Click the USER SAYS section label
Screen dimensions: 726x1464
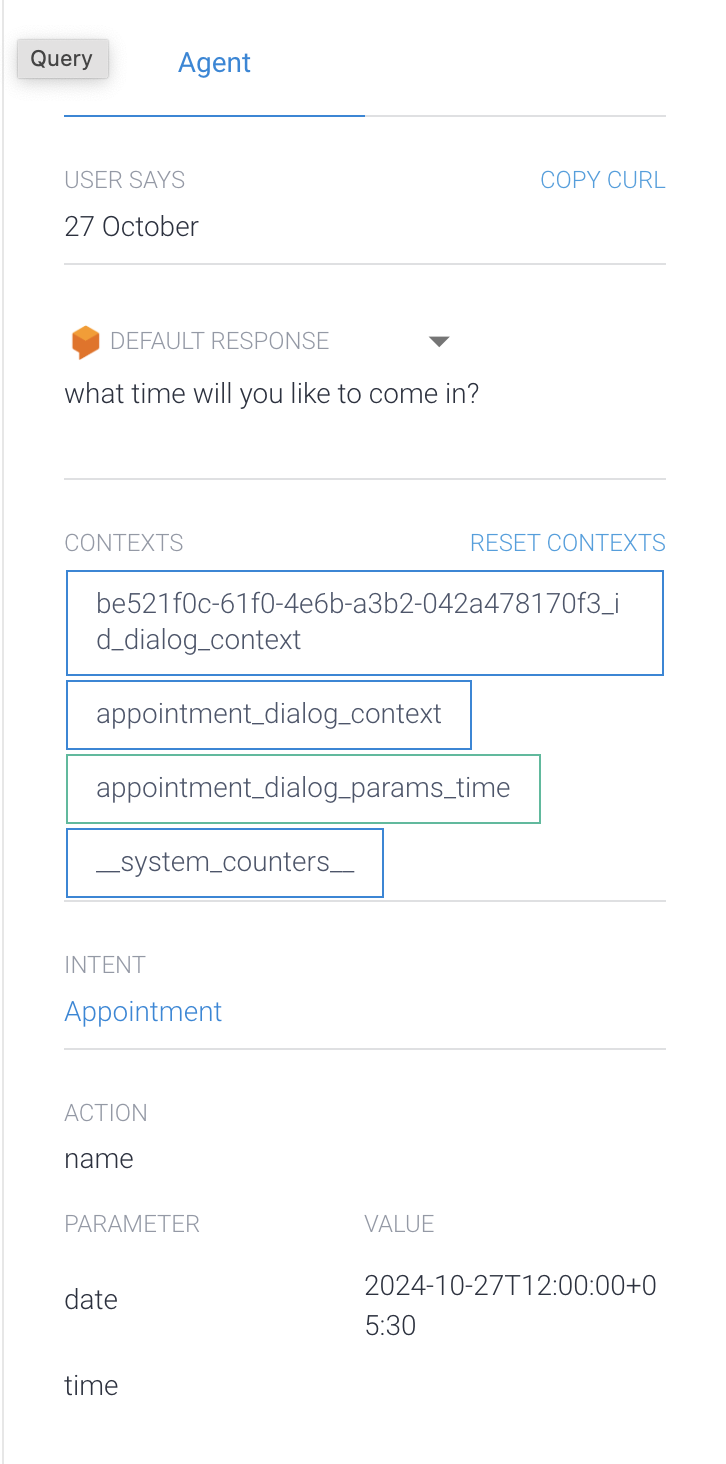click(x=124, y=179)
